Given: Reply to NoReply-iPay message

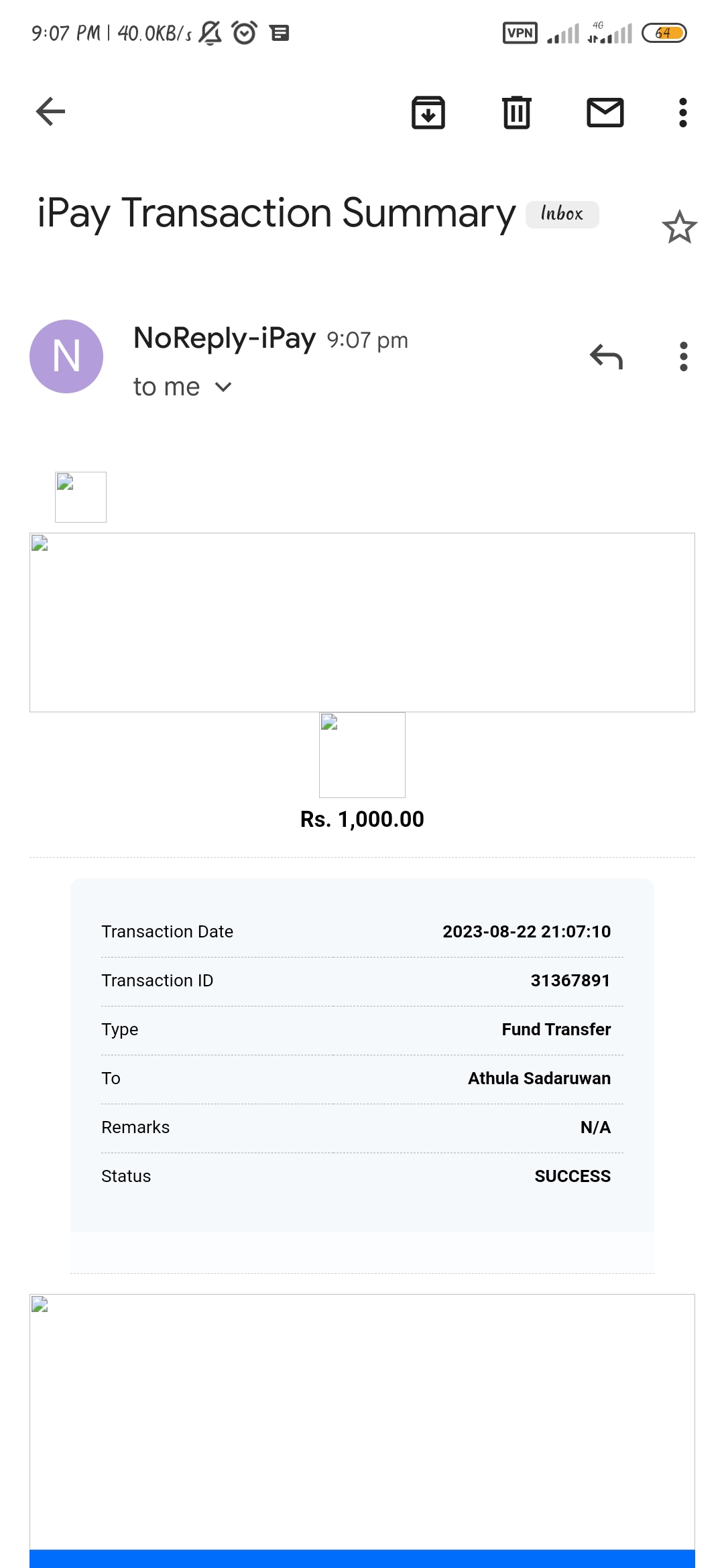Looking at the screenshot, I should [607, 356].
